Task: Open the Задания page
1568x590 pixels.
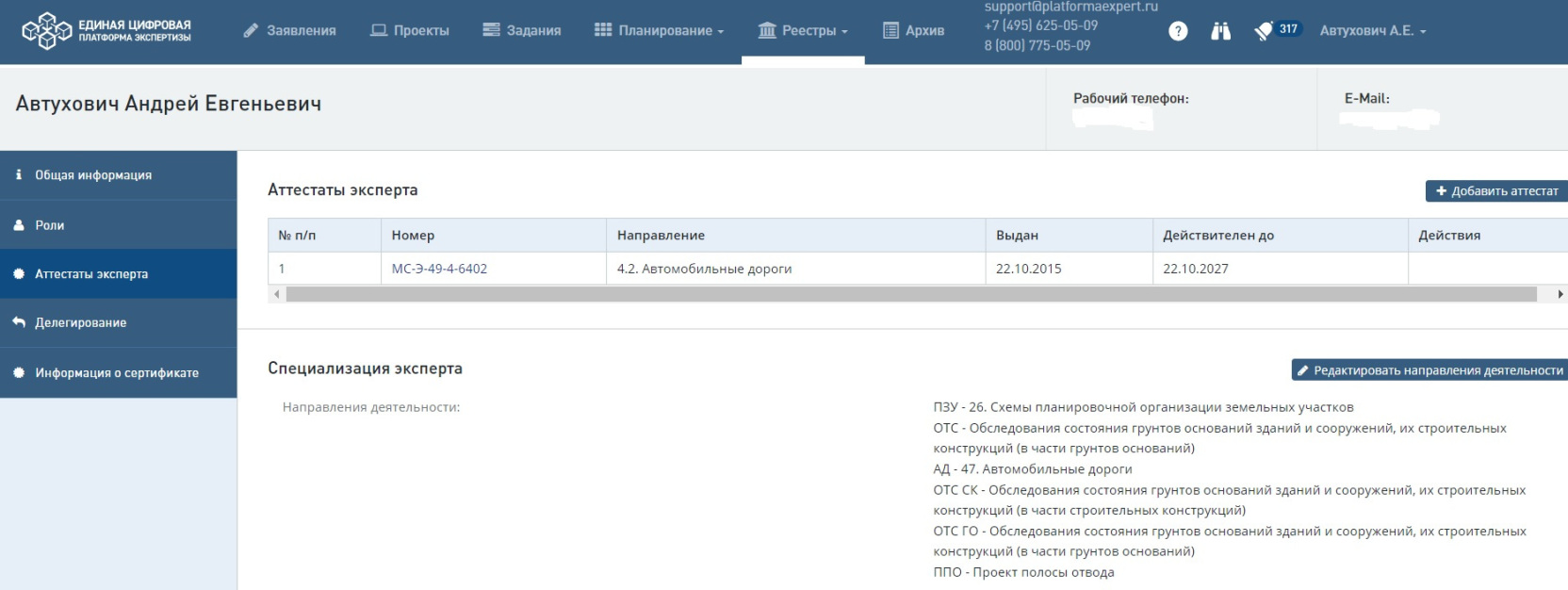Action: click(522, 31)
